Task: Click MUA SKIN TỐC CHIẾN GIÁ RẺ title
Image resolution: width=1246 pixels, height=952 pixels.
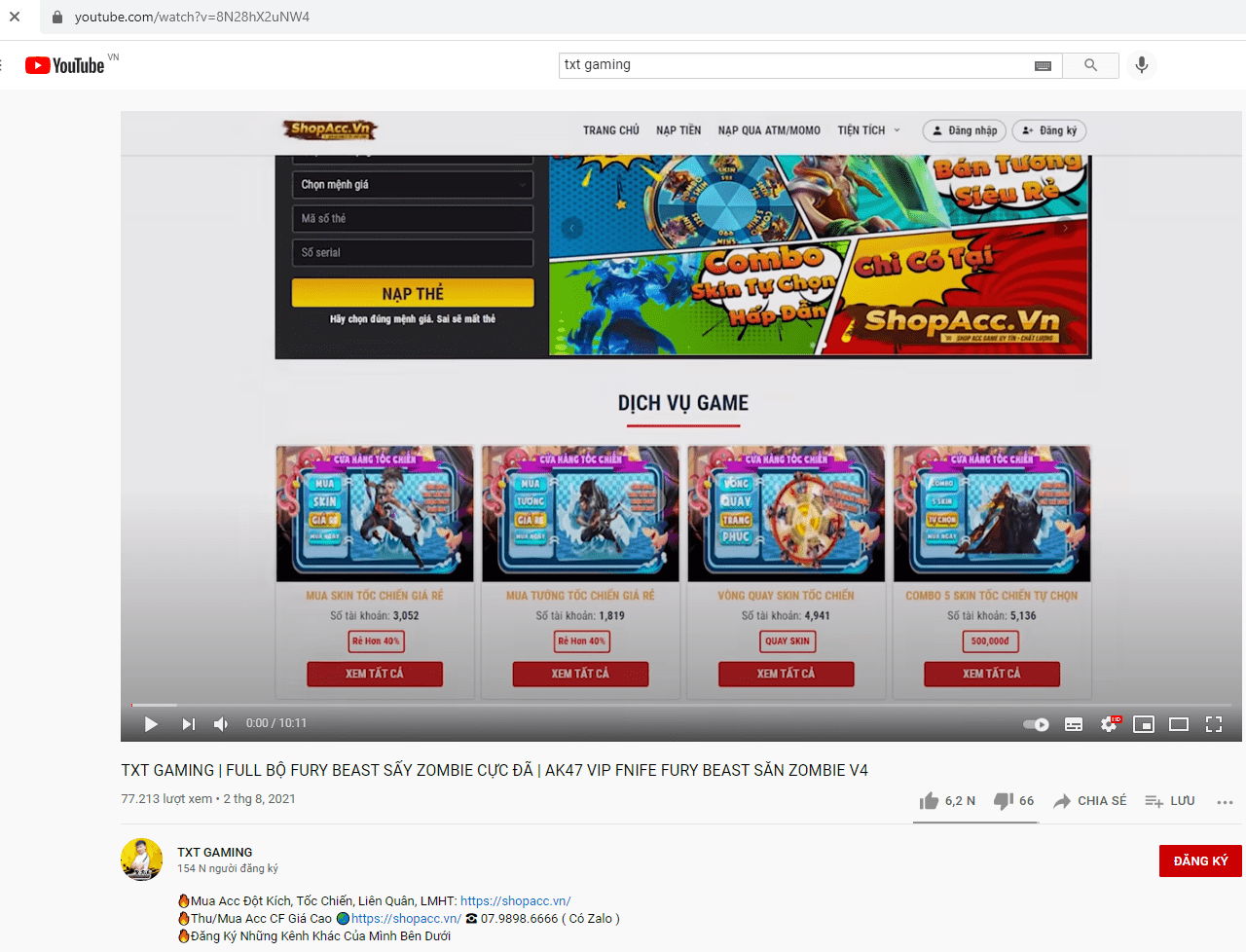Action: (x=375, y=596)
